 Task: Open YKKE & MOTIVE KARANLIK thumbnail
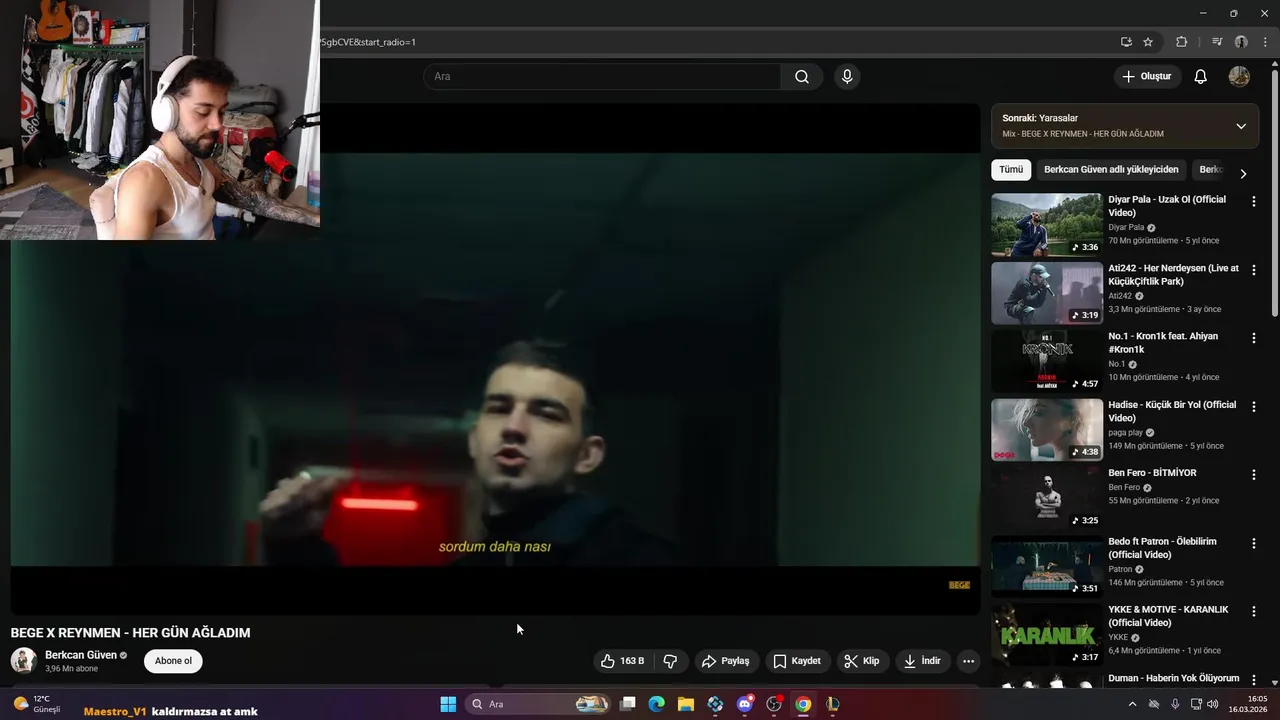tap(1046, 634)
